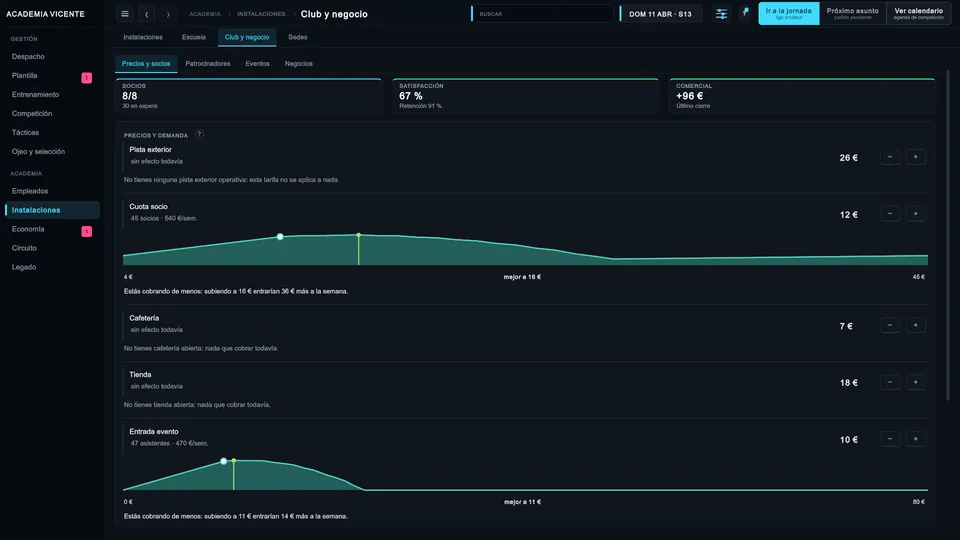Image resolution: width=960 pixels, height=540 pixels.
Task: Switch to the Escuela tab
Action: point(193,37)
